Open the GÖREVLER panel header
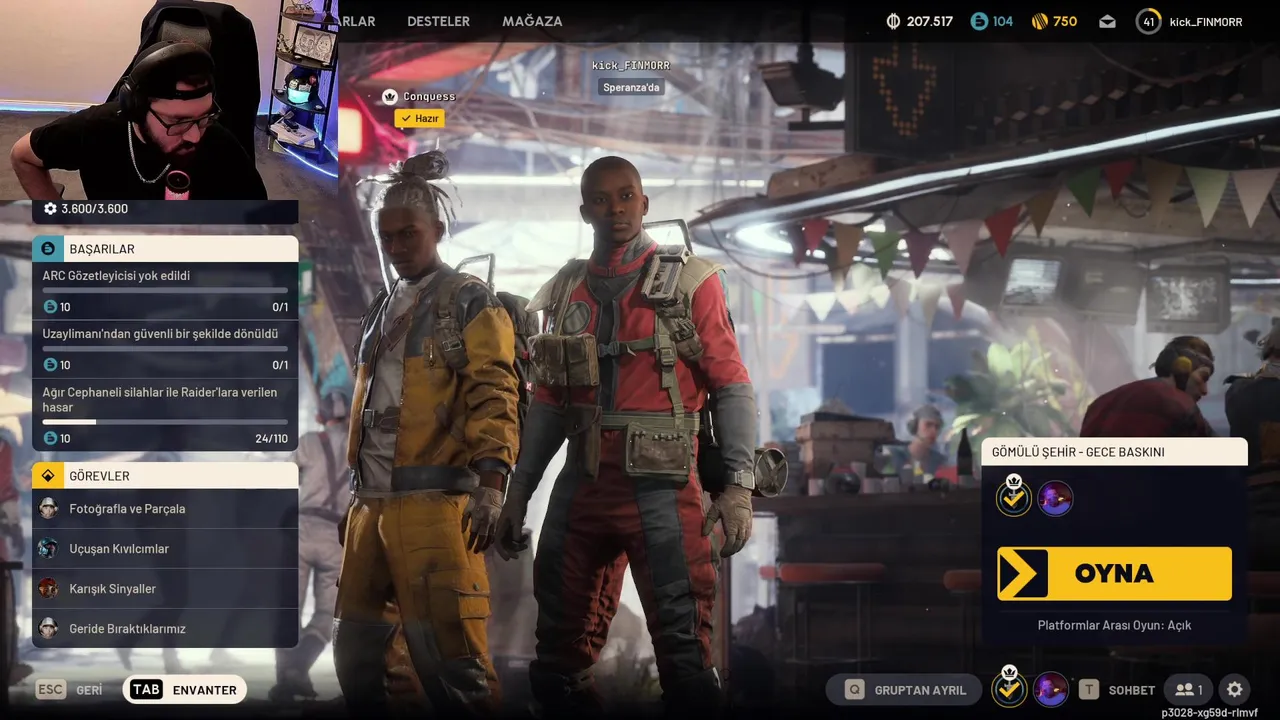 tap(165, 475)
